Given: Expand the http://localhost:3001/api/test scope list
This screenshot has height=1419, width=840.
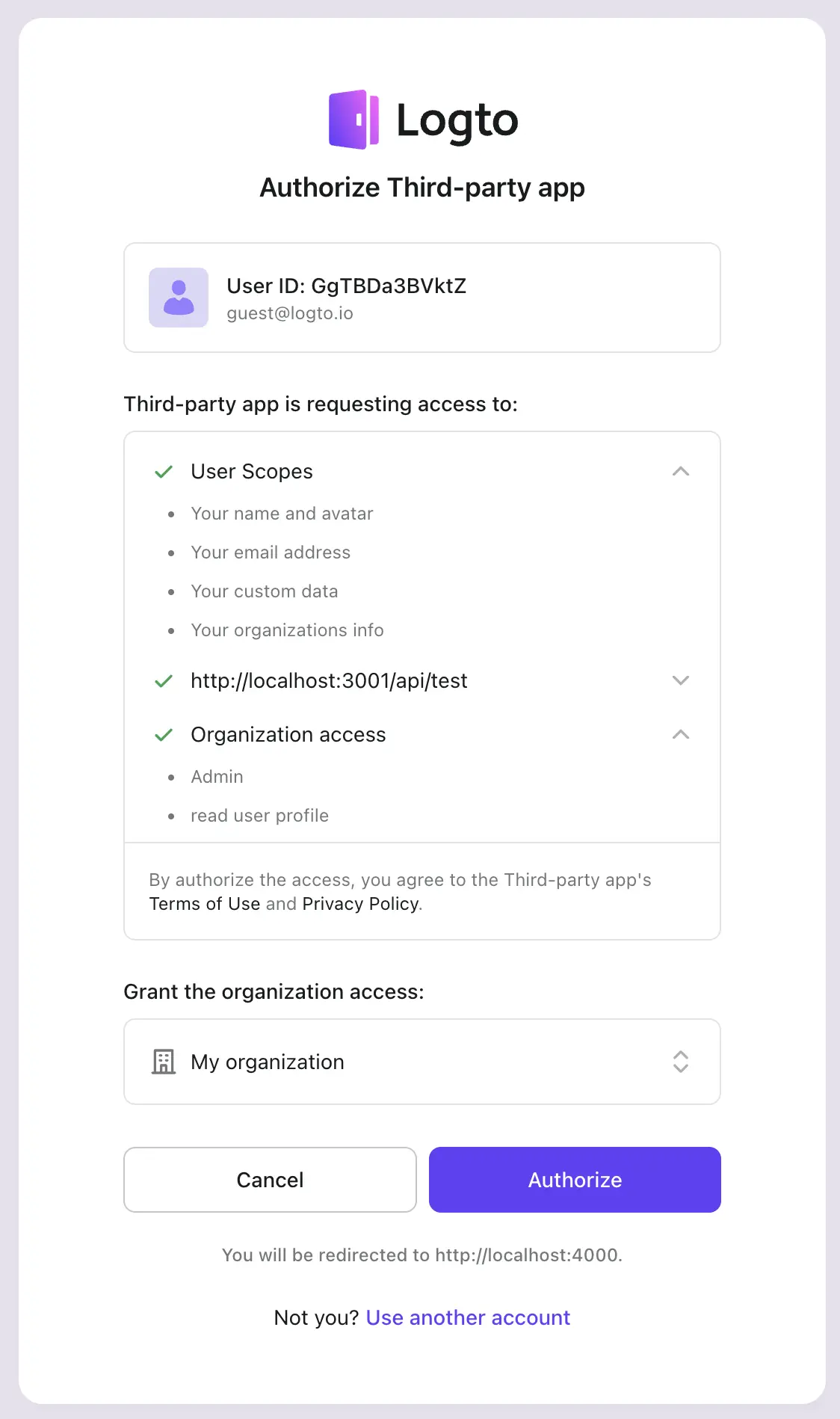Looking at the screenshot, I should [x=681, y=681].
